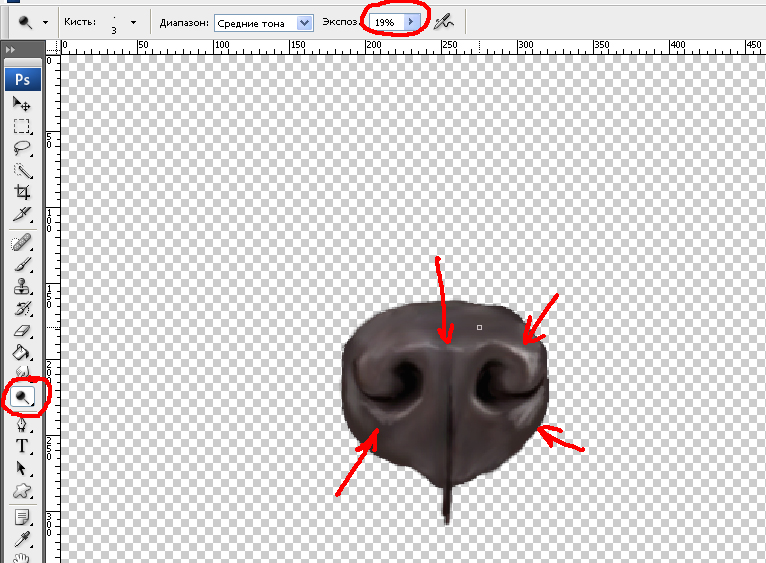The height and width of the screenshot is (563, 766).
Task: Activate the Crop tool
Action: pos(21,192)
